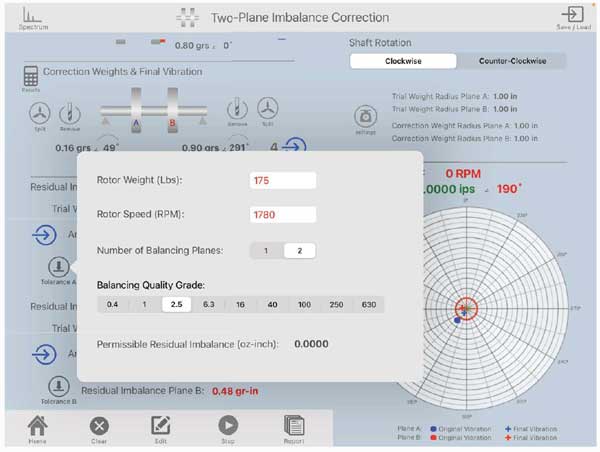The height and width of the screenshot is (452, 600).
Task: Click Trial Weight Radius Plane A value
Action: [505, 96]
